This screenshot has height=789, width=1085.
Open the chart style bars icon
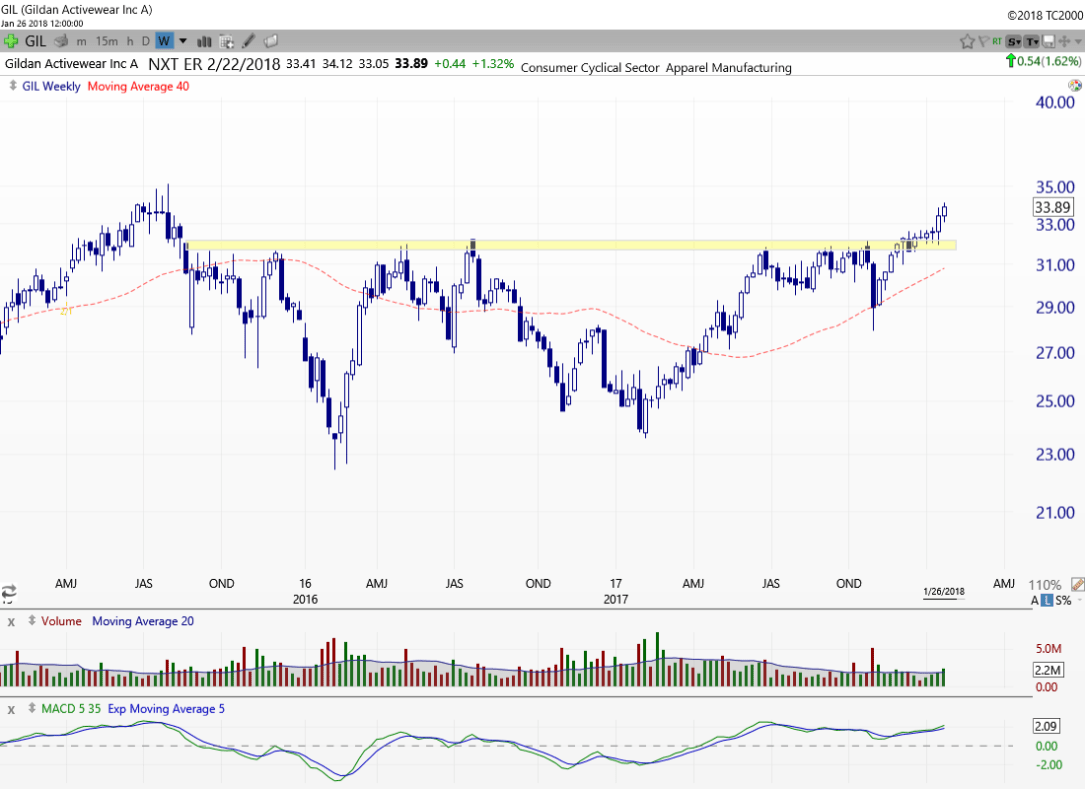click(x=205, y=41)
